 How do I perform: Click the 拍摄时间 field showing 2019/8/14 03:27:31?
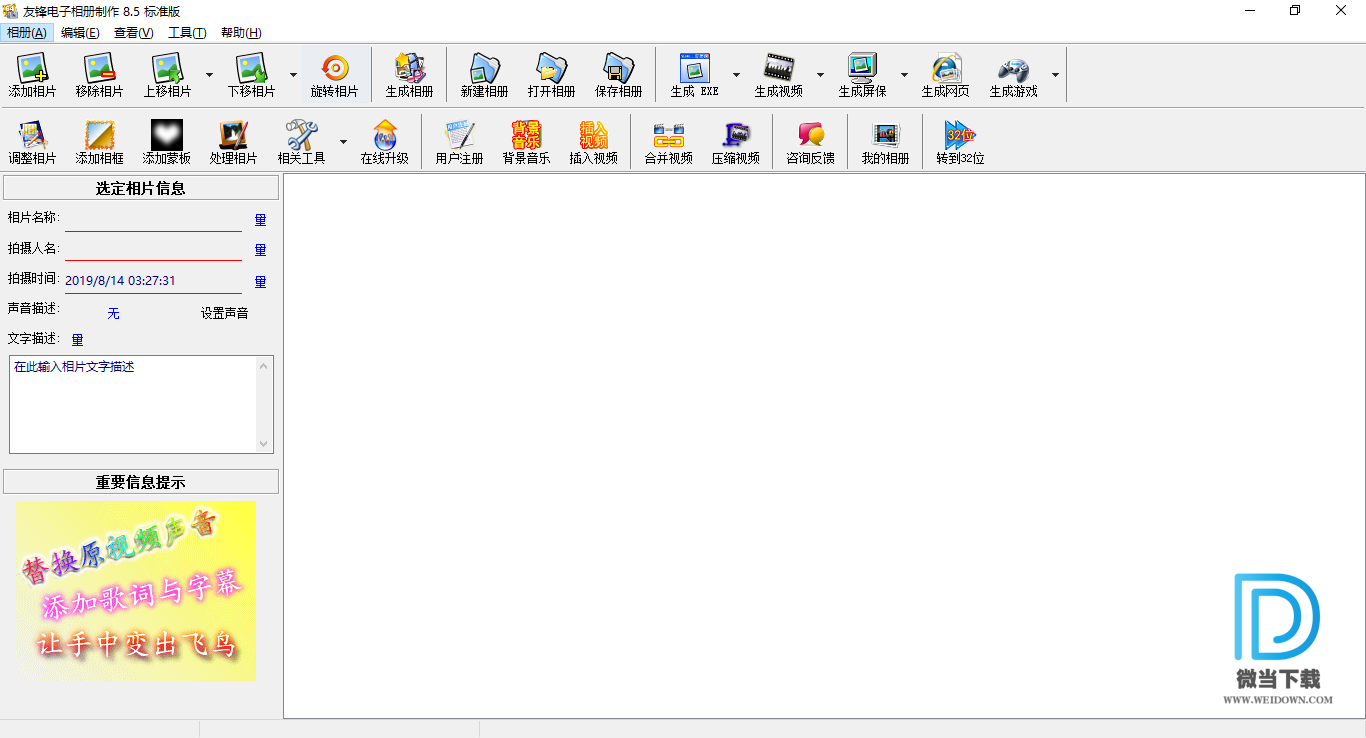point(153,281)
